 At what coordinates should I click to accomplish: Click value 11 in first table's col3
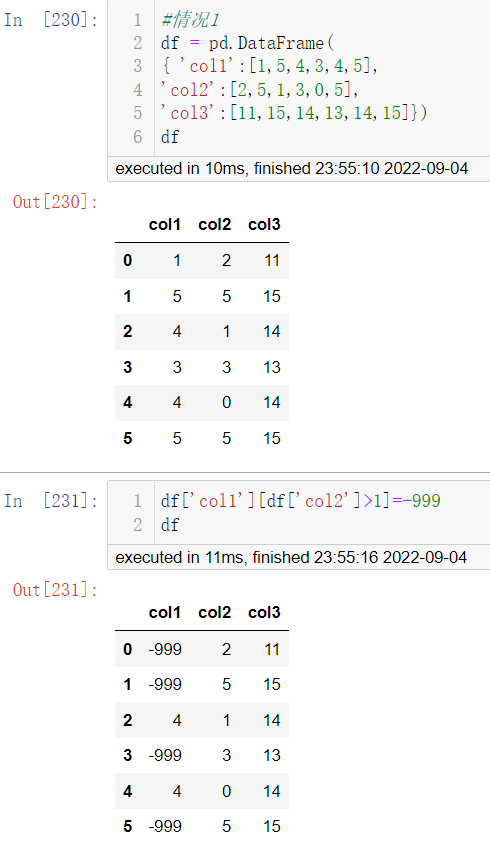coord(272,261)
